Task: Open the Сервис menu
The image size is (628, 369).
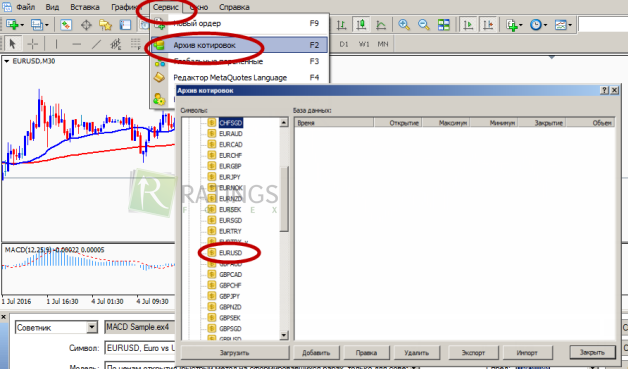Action: (x=166, y=7)
